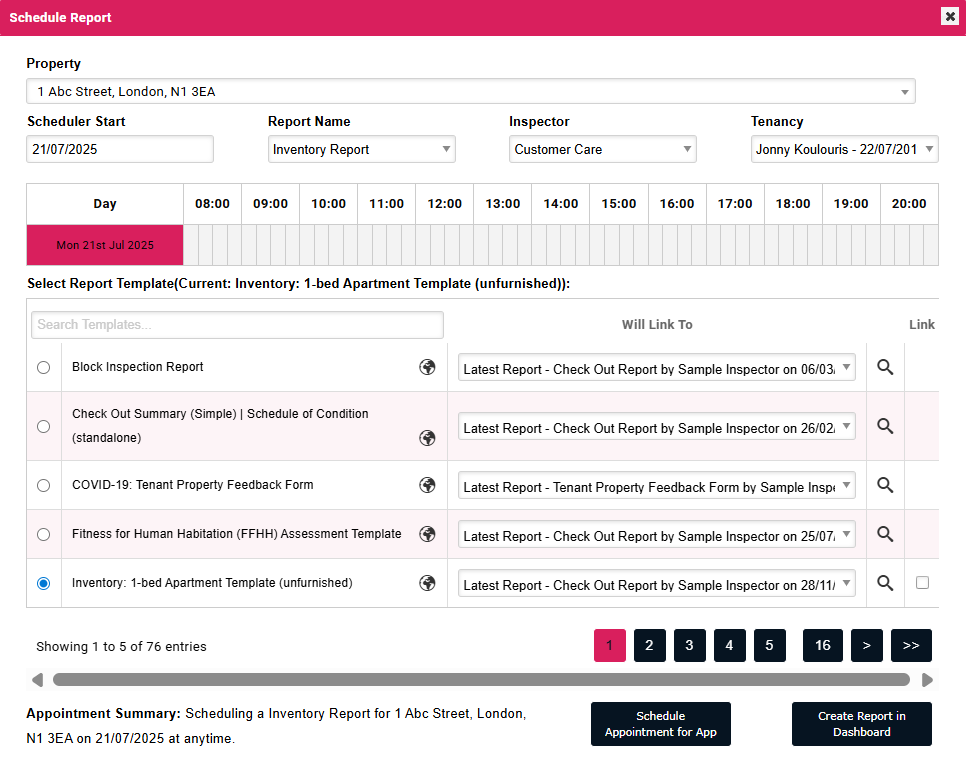Go to page 2 of templates
Image resolution: width=966 pixels, height=784 pixels.
pos(649,646)
